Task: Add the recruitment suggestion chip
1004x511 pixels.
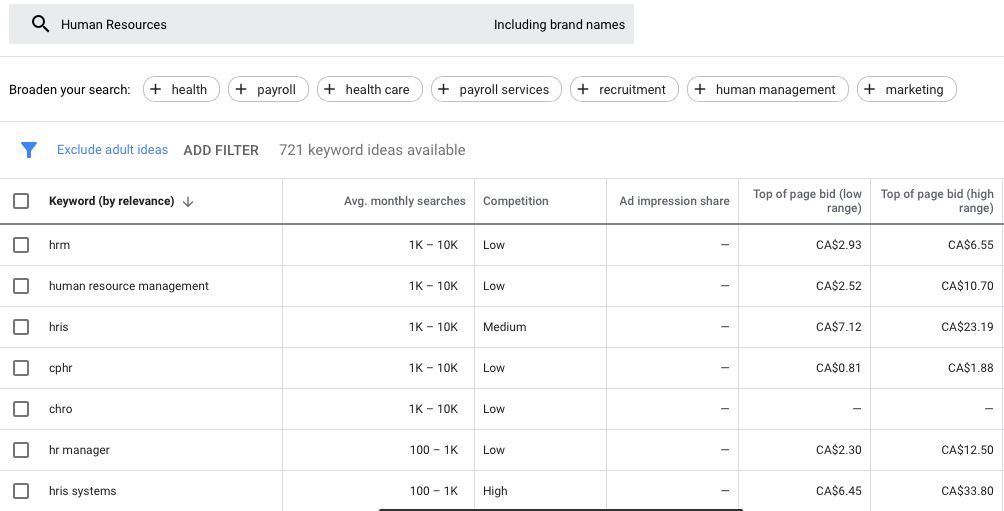Action: point(624,89)
